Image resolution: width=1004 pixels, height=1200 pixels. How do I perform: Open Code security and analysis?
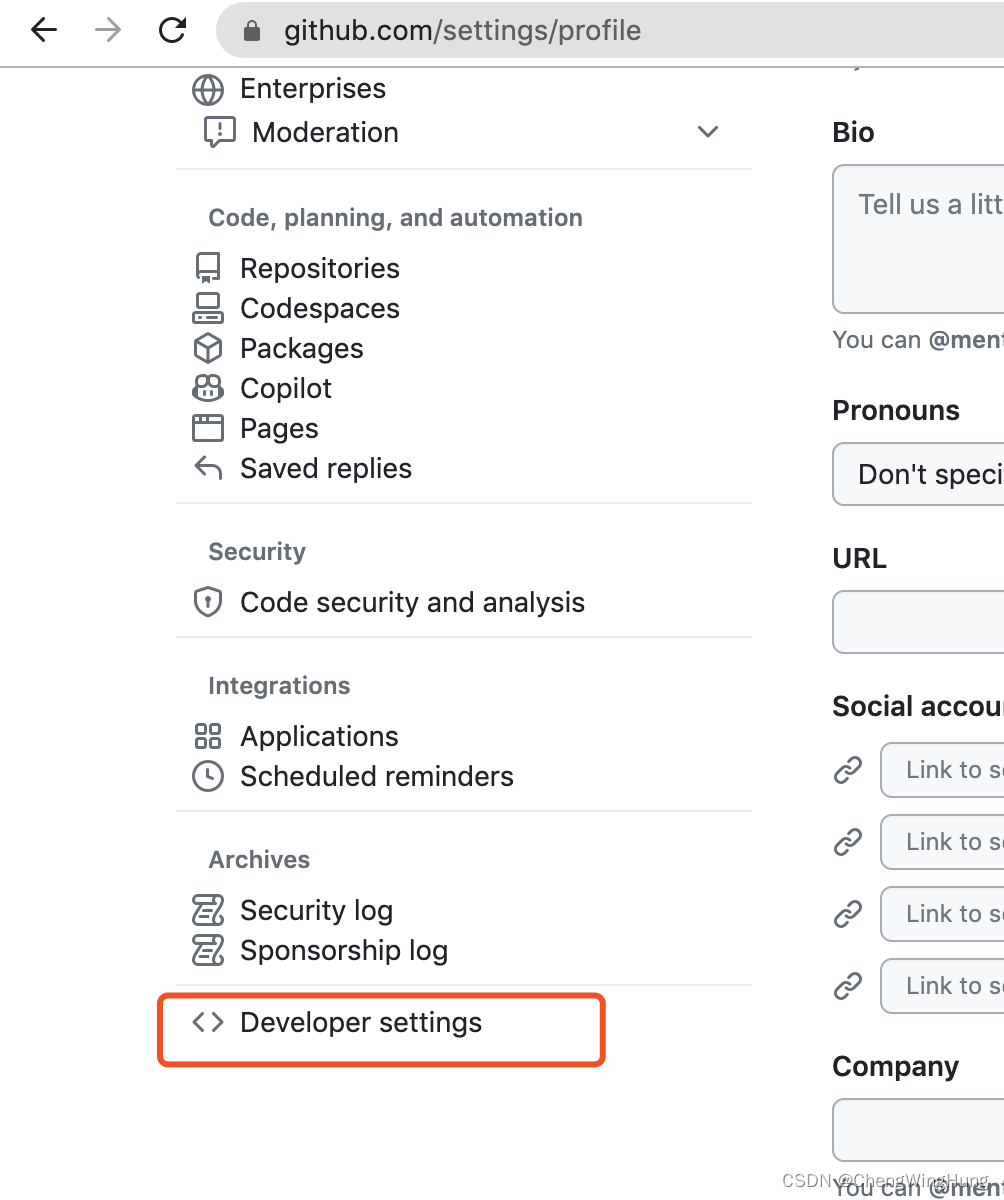(x=412, y=602)
